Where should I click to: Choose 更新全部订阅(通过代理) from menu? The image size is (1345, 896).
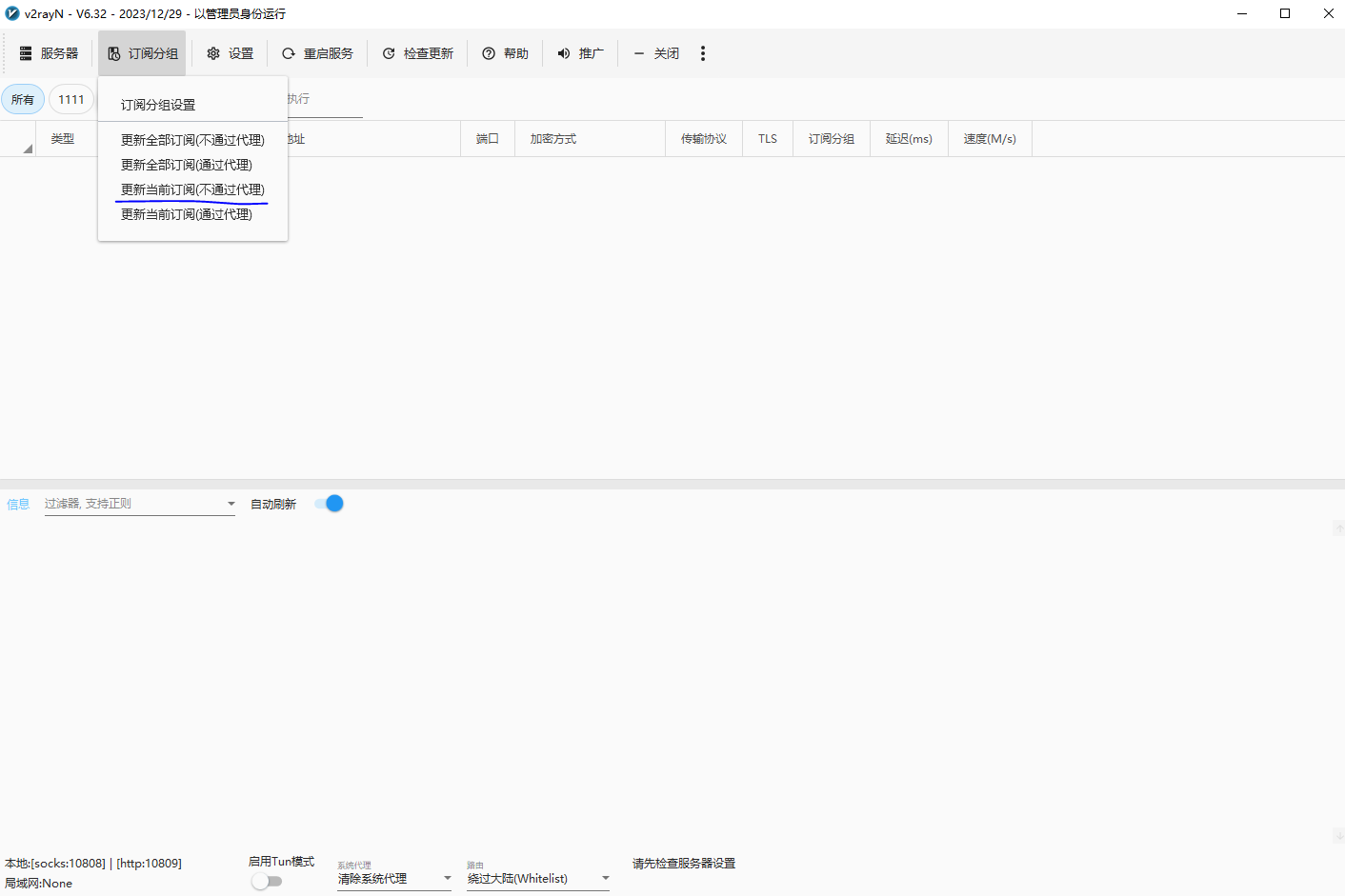tap(187, 165)
